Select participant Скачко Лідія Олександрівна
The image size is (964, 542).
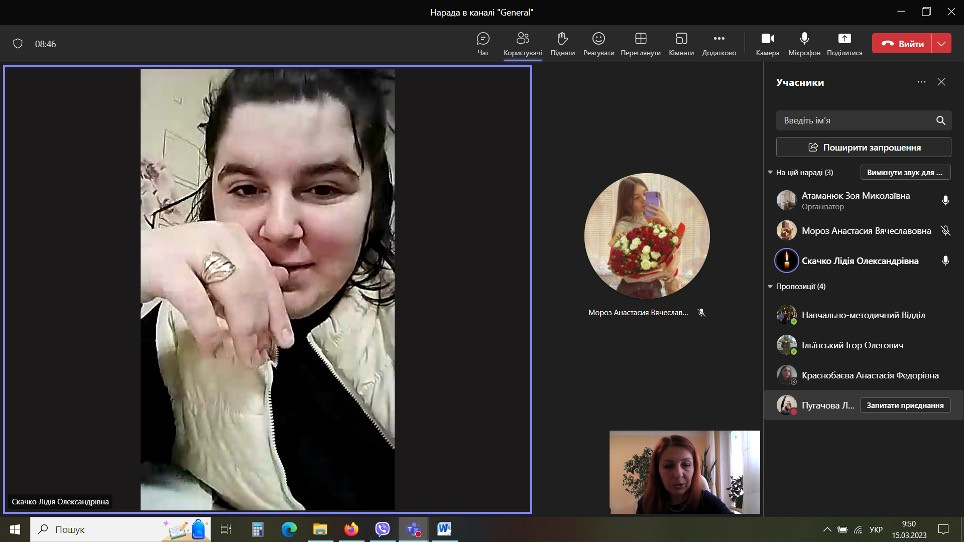point(864,261)
